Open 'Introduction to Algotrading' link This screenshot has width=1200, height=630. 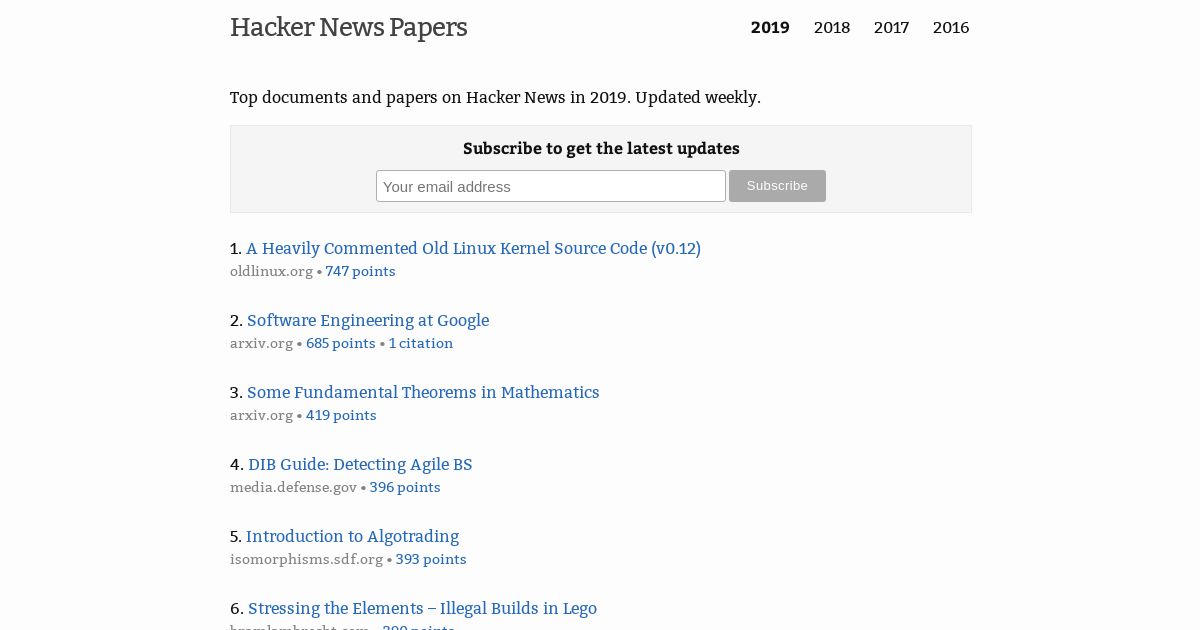coord(352,536)
